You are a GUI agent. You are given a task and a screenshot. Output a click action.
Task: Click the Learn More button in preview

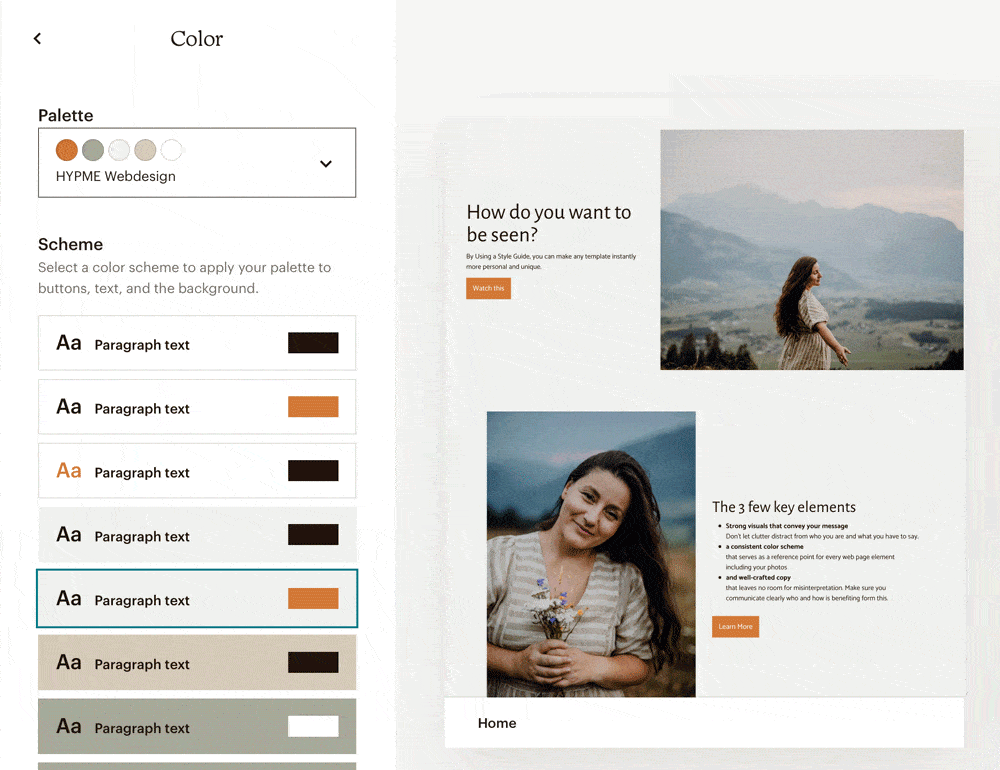[x=735, y=626]
